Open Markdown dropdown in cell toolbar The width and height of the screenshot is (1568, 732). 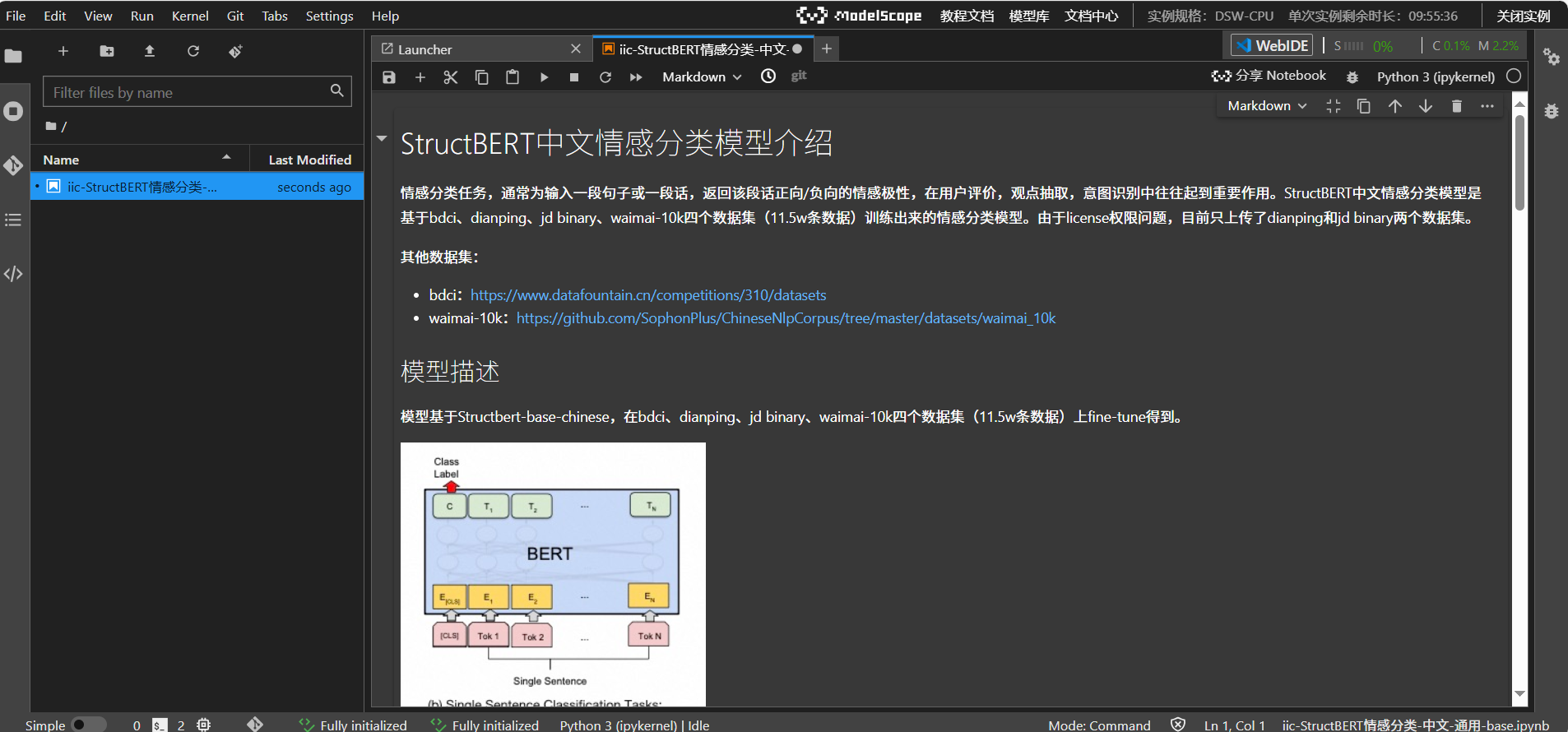pos(1267,106)
